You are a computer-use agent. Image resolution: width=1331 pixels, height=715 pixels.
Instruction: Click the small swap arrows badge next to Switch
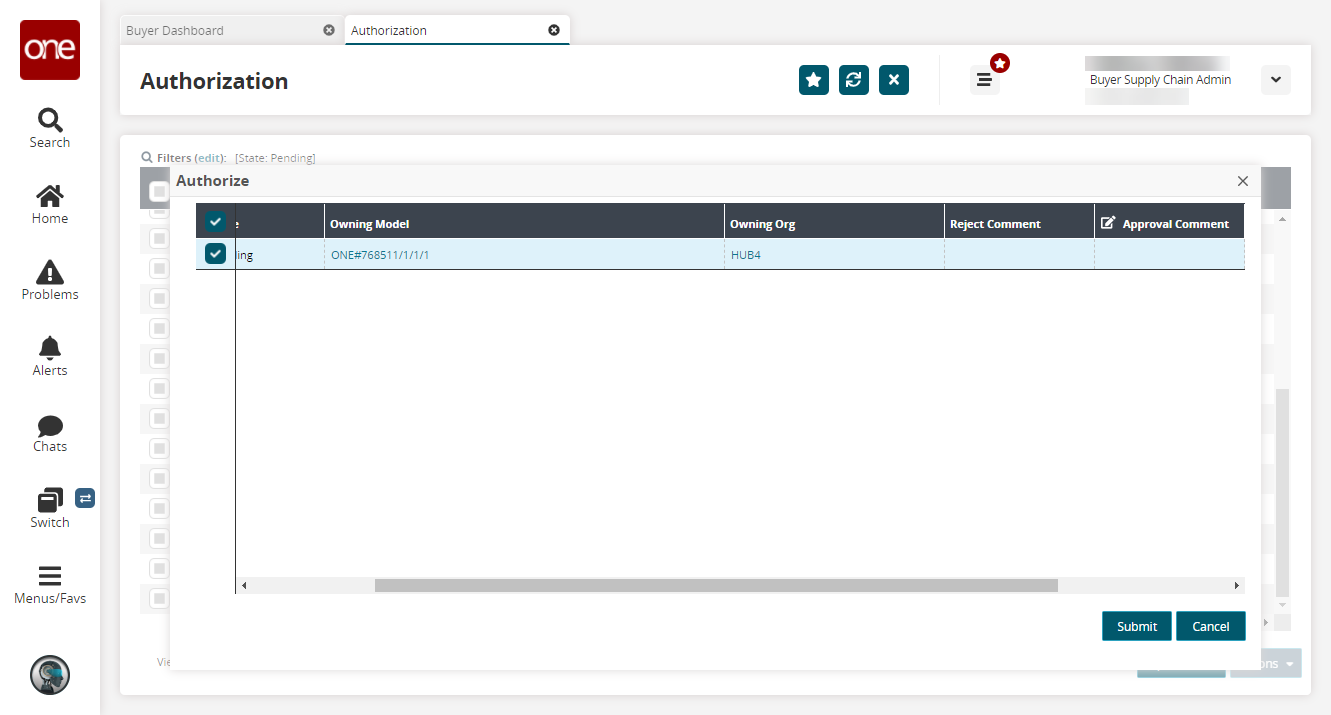click(85, 498)
